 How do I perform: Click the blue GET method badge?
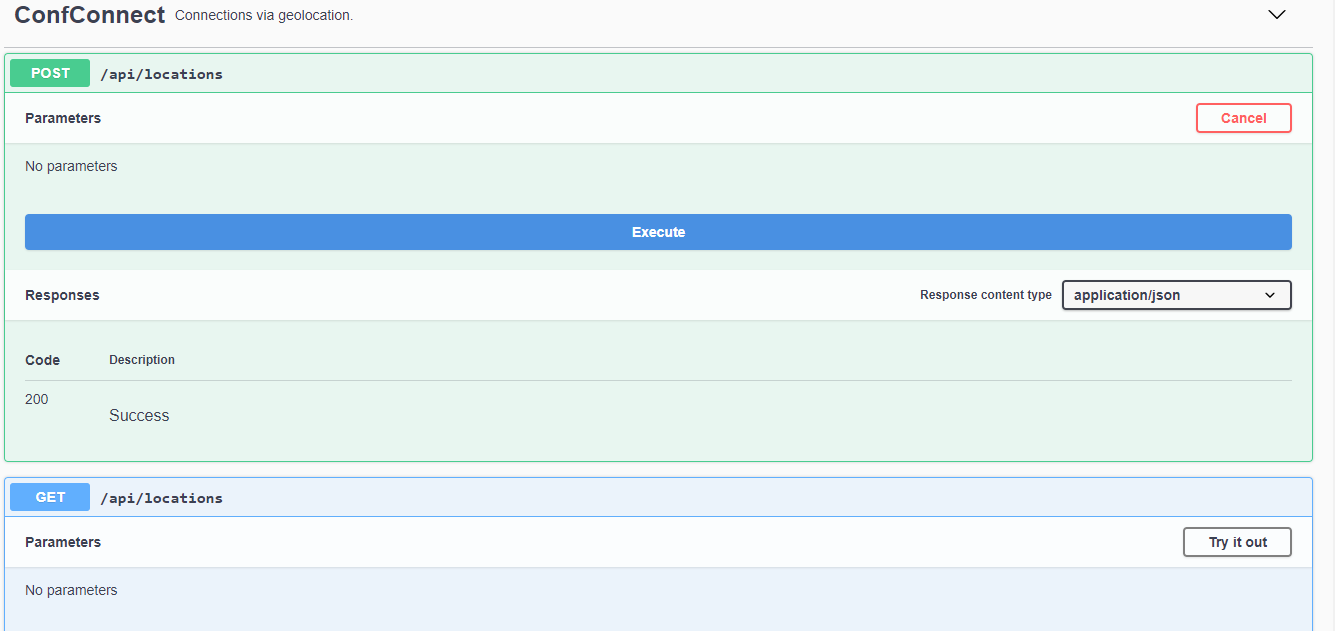50,497
